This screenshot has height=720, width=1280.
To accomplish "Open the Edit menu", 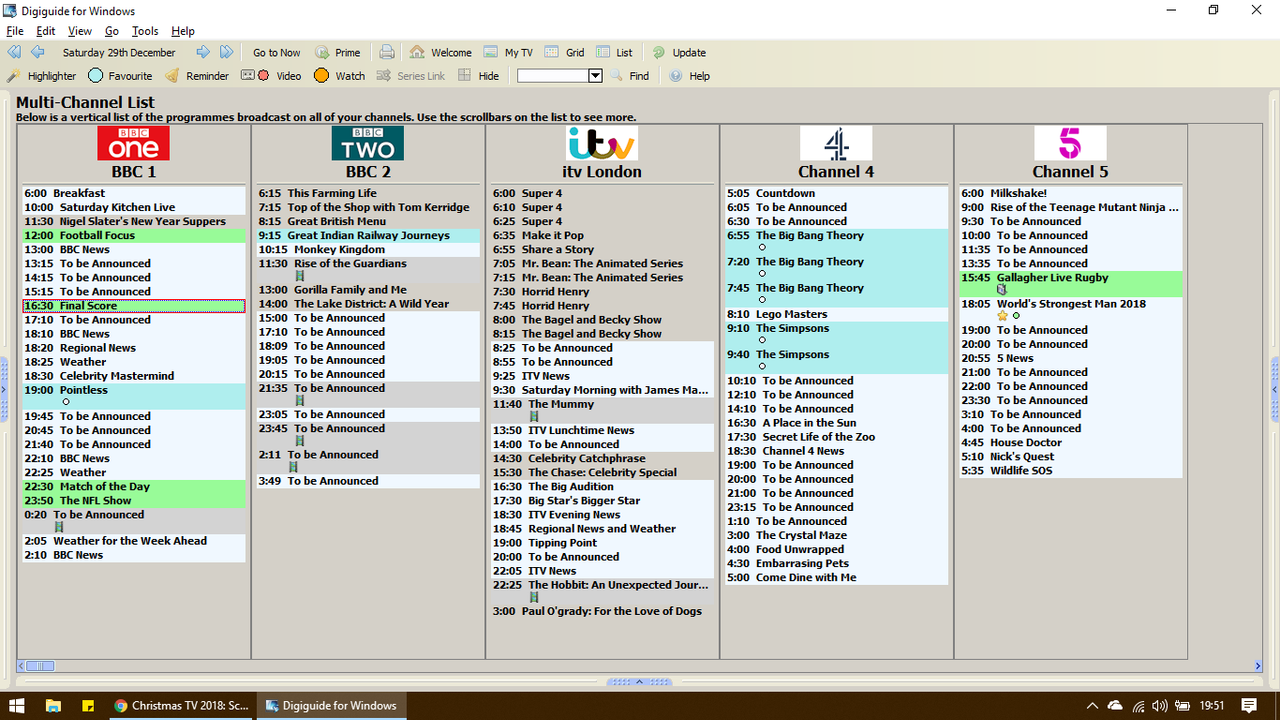I will (46, 31).
